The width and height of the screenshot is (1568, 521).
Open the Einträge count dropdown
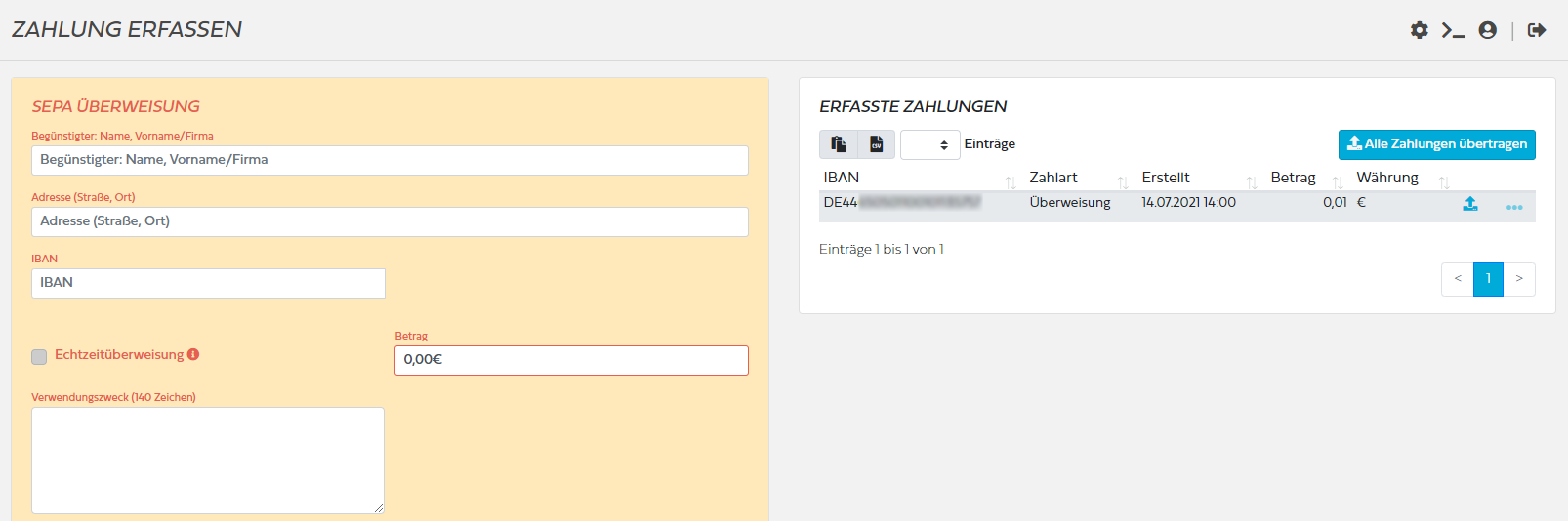pyautogui.click(x=929, y=145)
